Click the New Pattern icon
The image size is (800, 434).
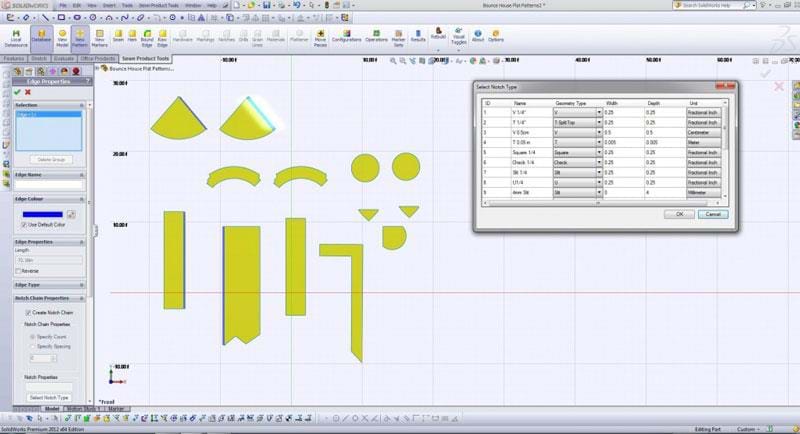79,38
